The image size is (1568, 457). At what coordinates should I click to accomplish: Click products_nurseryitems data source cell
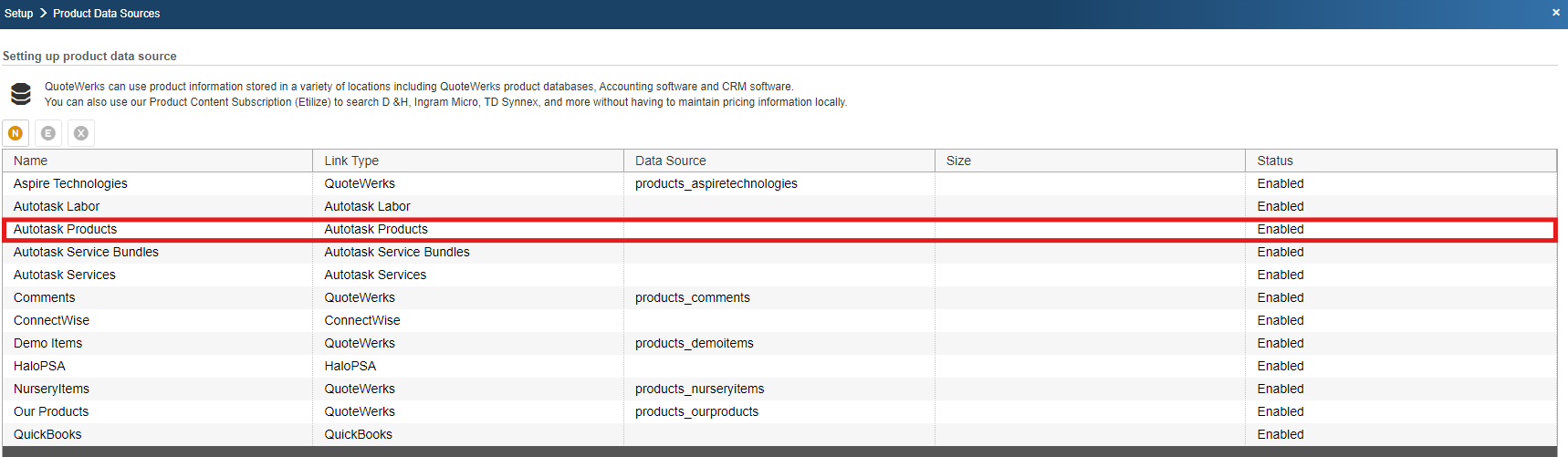[699, 389]
